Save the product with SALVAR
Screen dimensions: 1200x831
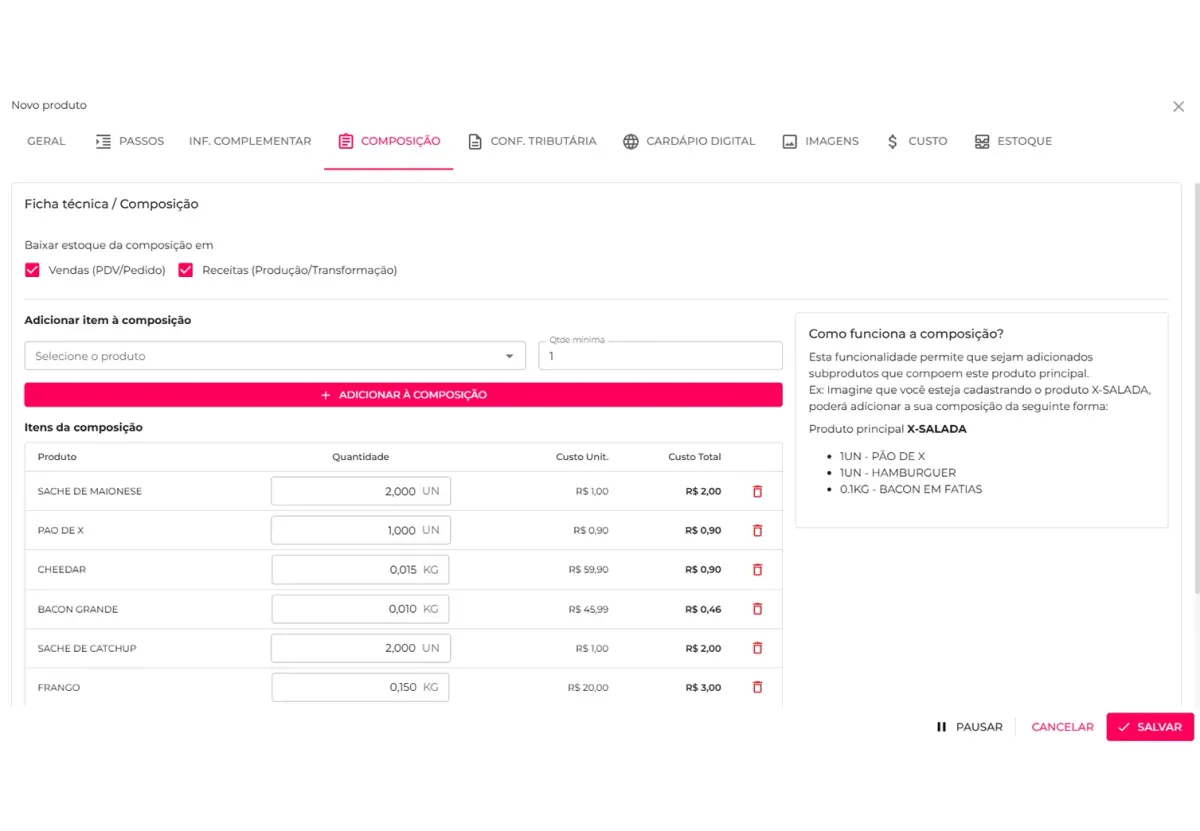[x=1150, y=727]
